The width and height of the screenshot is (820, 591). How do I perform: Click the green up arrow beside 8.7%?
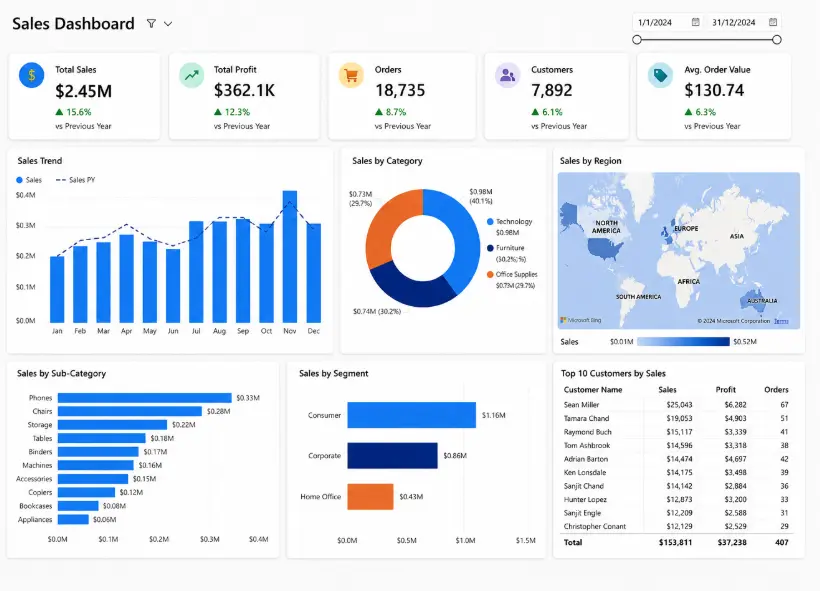379,112
